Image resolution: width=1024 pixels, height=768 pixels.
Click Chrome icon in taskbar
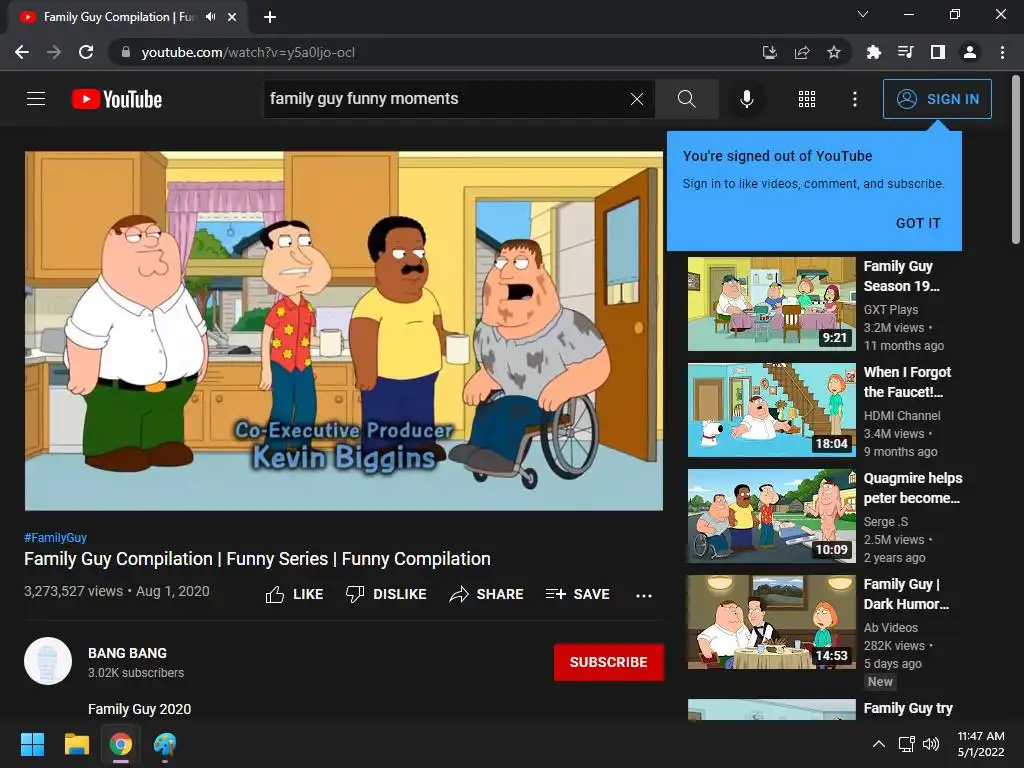pyautogui.click(x=121, y=744)
